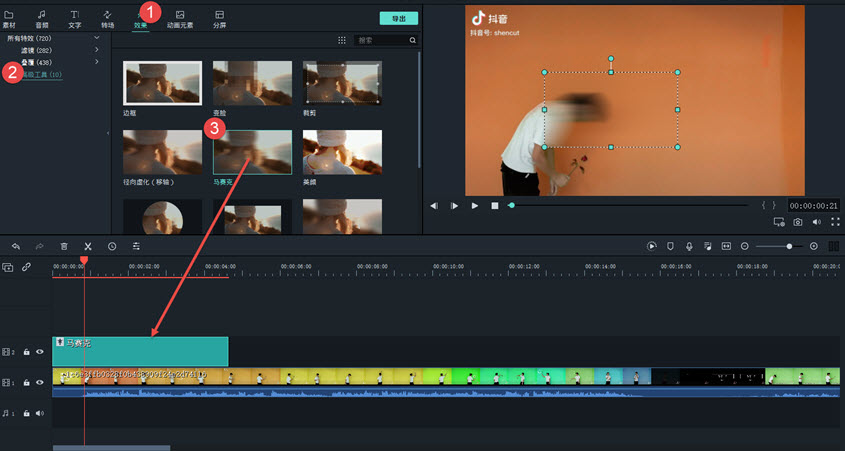
Task: Mute audio track 1 speaker icon
Action: click(x=40, y=413)
